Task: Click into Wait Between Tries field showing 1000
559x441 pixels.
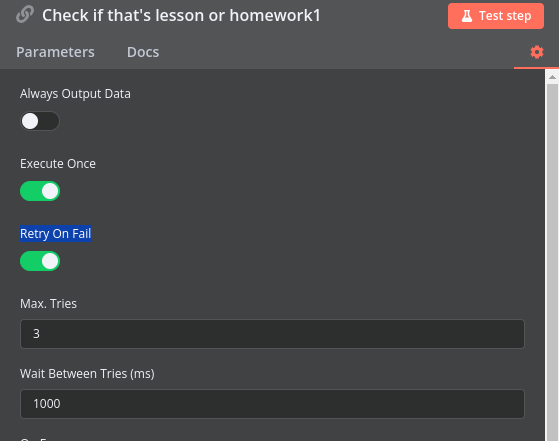Action: (272, 404)
